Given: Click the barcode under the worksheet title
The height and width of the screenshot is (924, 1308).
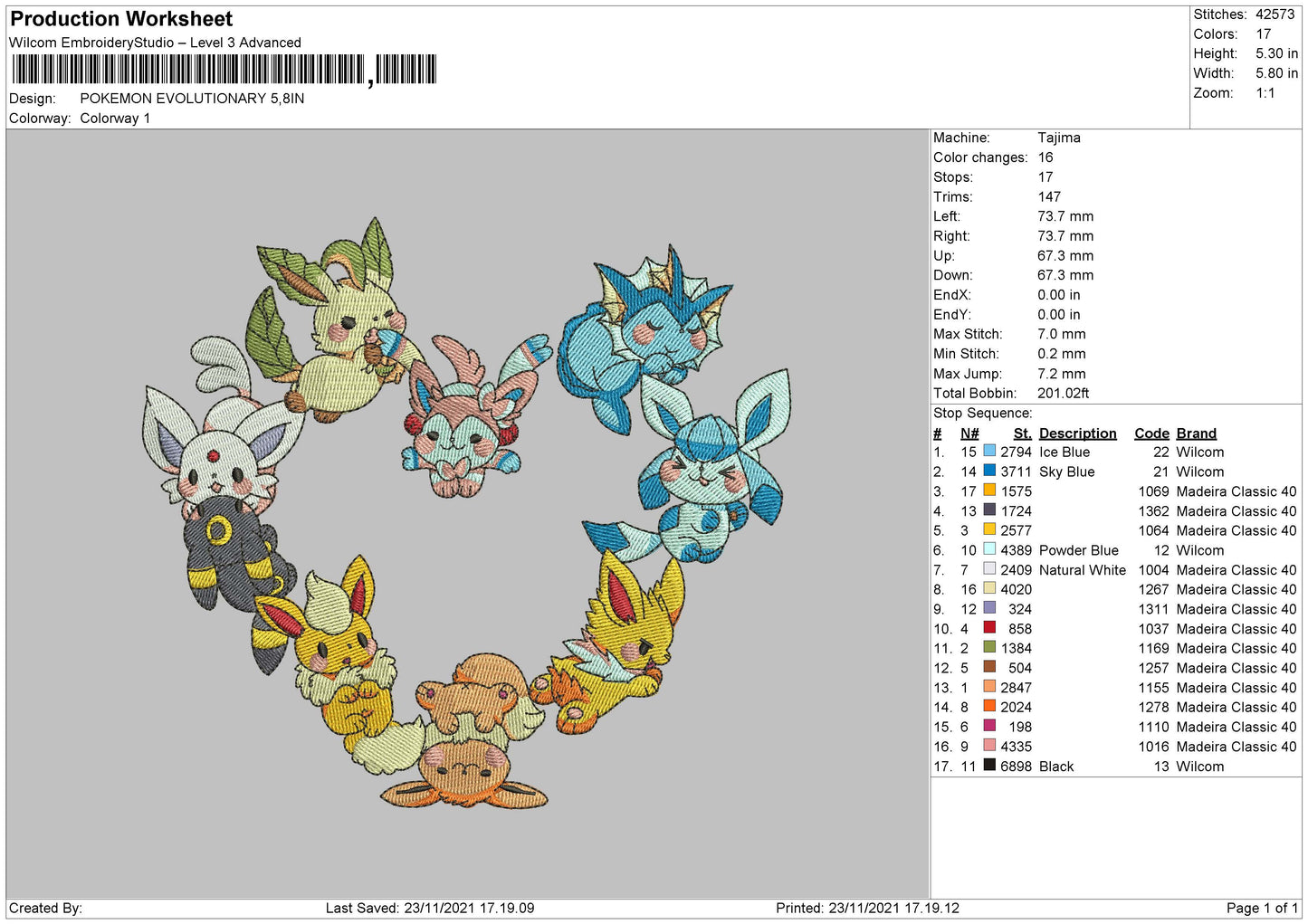Looking at the screenshot, I should [x=223, y=70].
